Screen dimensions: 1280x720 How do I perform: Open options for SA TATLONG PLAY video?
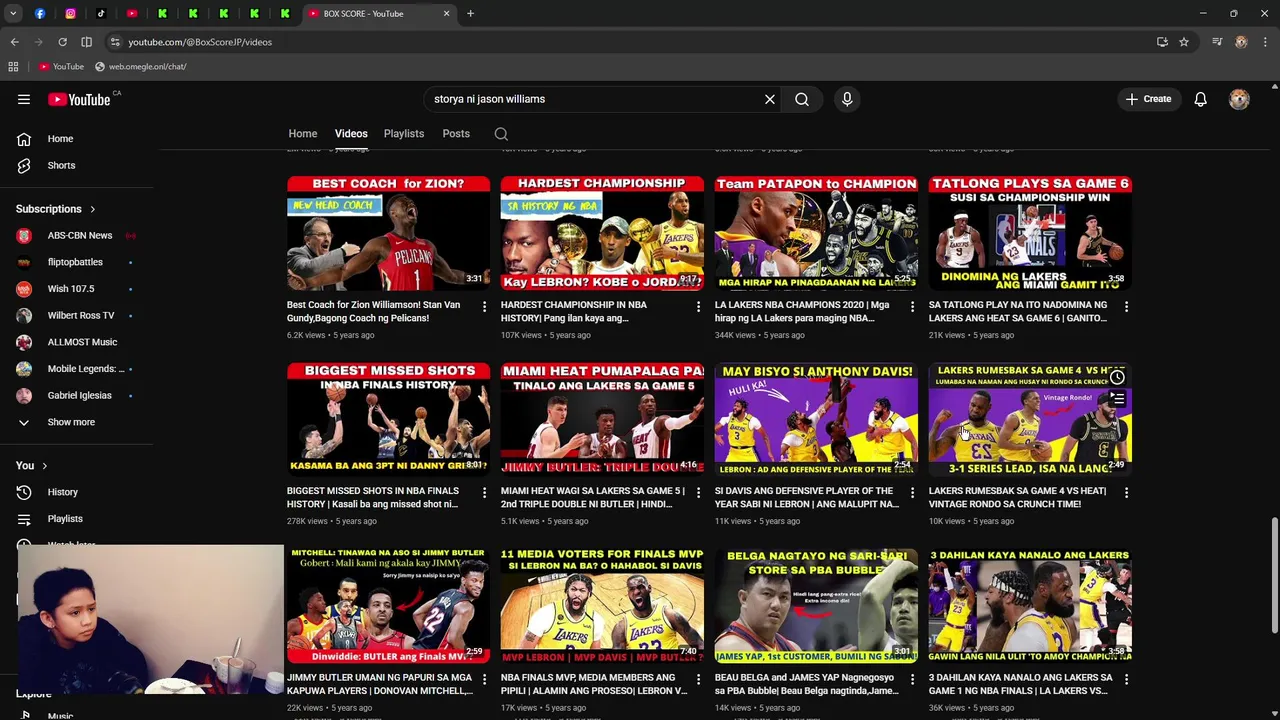pos(1126,306)
